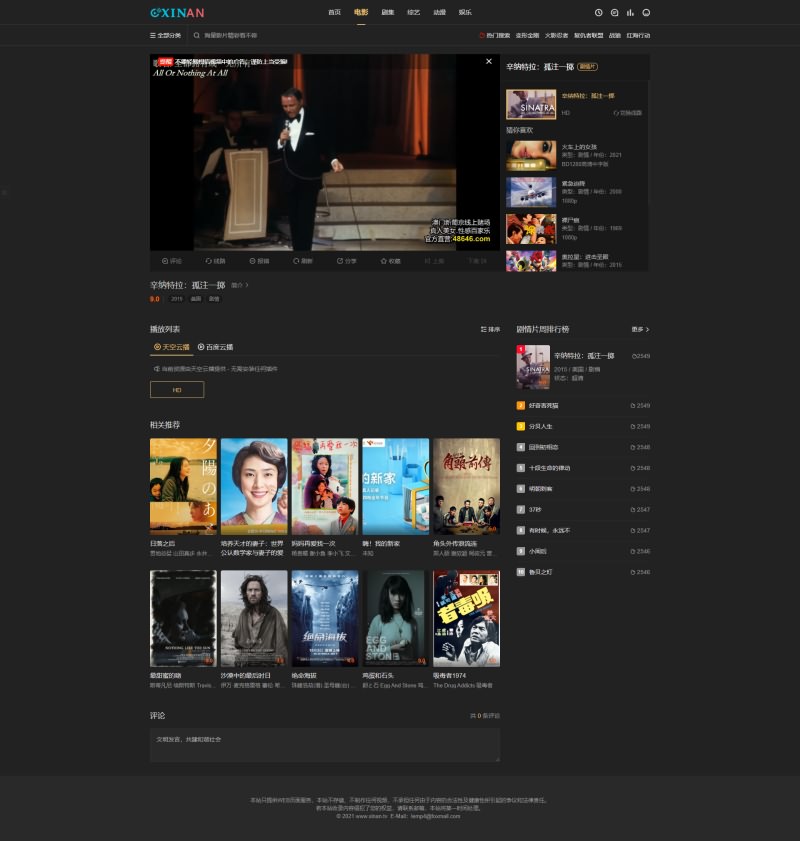Select the 综艺 variety nav item

point(413,12)
